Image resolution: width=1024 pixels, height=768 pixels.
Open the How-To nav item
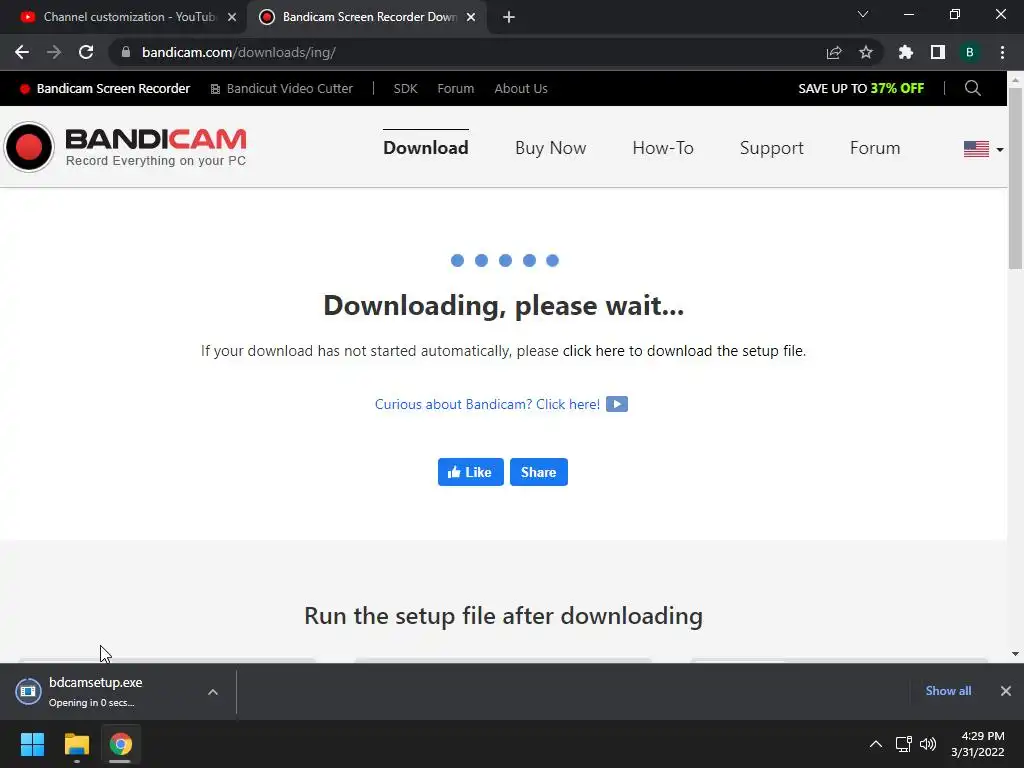[663, 148]
